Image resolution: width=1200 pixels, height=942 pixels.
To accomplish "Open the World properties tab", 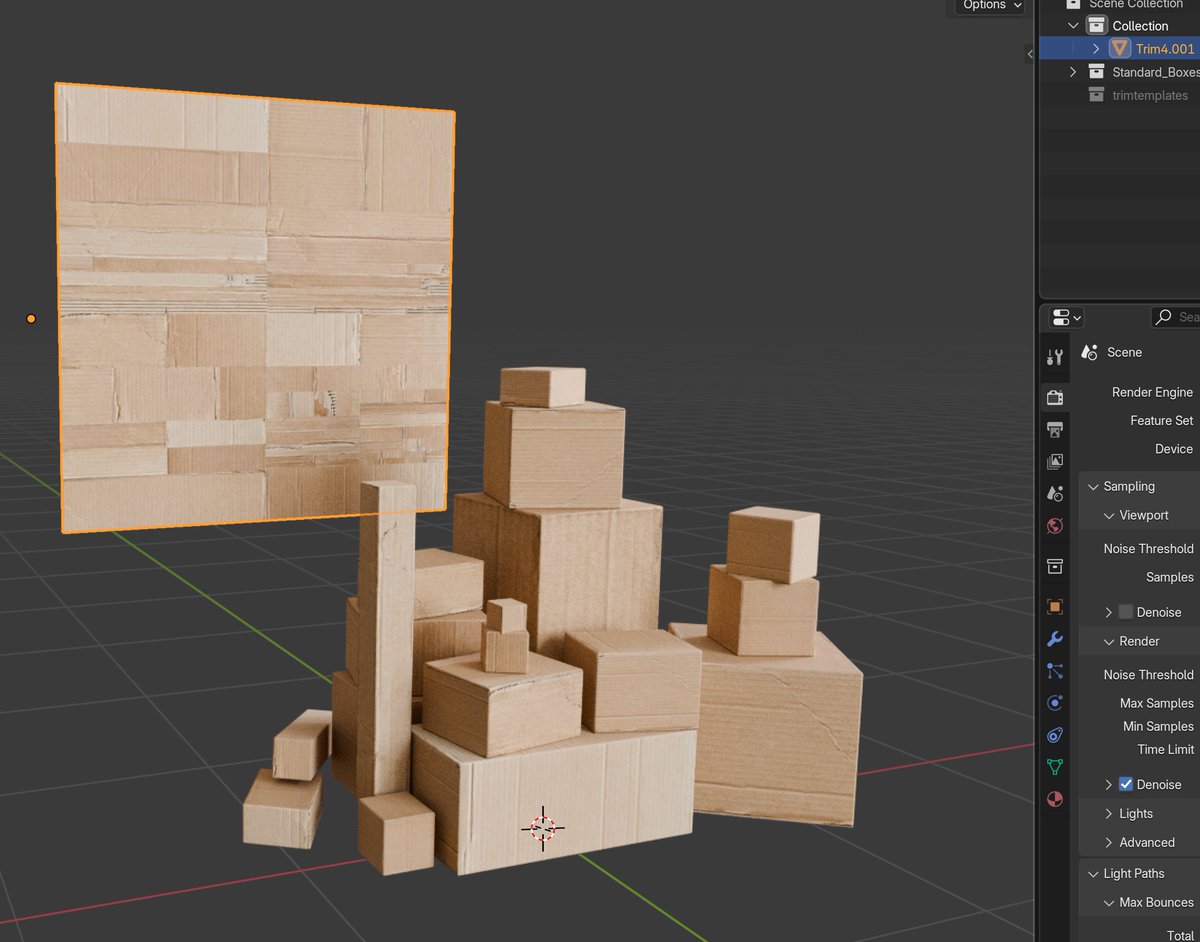I will click(x=1054, y=525).
